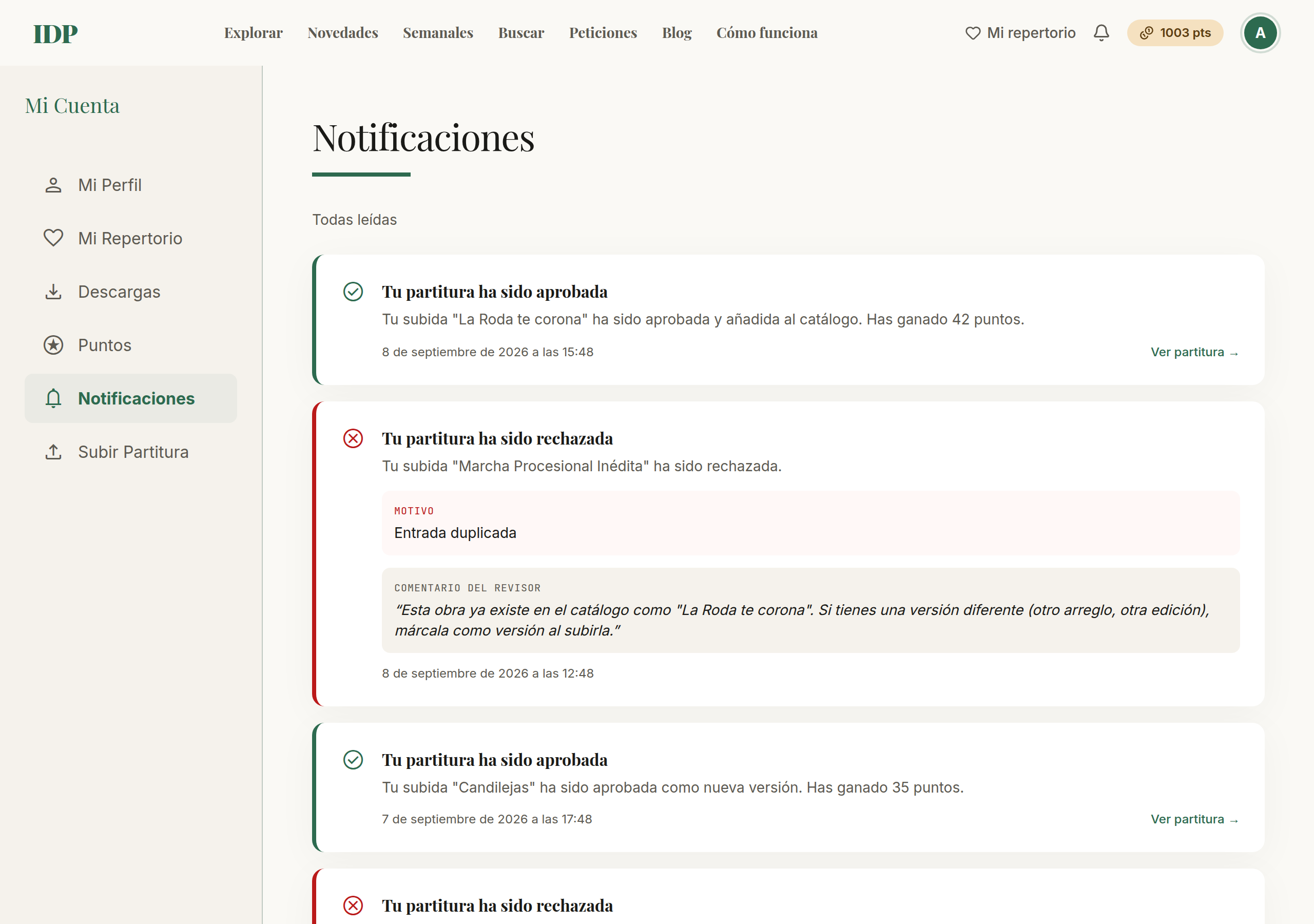Click the notification bell icon in header
Image resolution: width=1314 pixels, height=924 pixels.
coord(1101,33)
